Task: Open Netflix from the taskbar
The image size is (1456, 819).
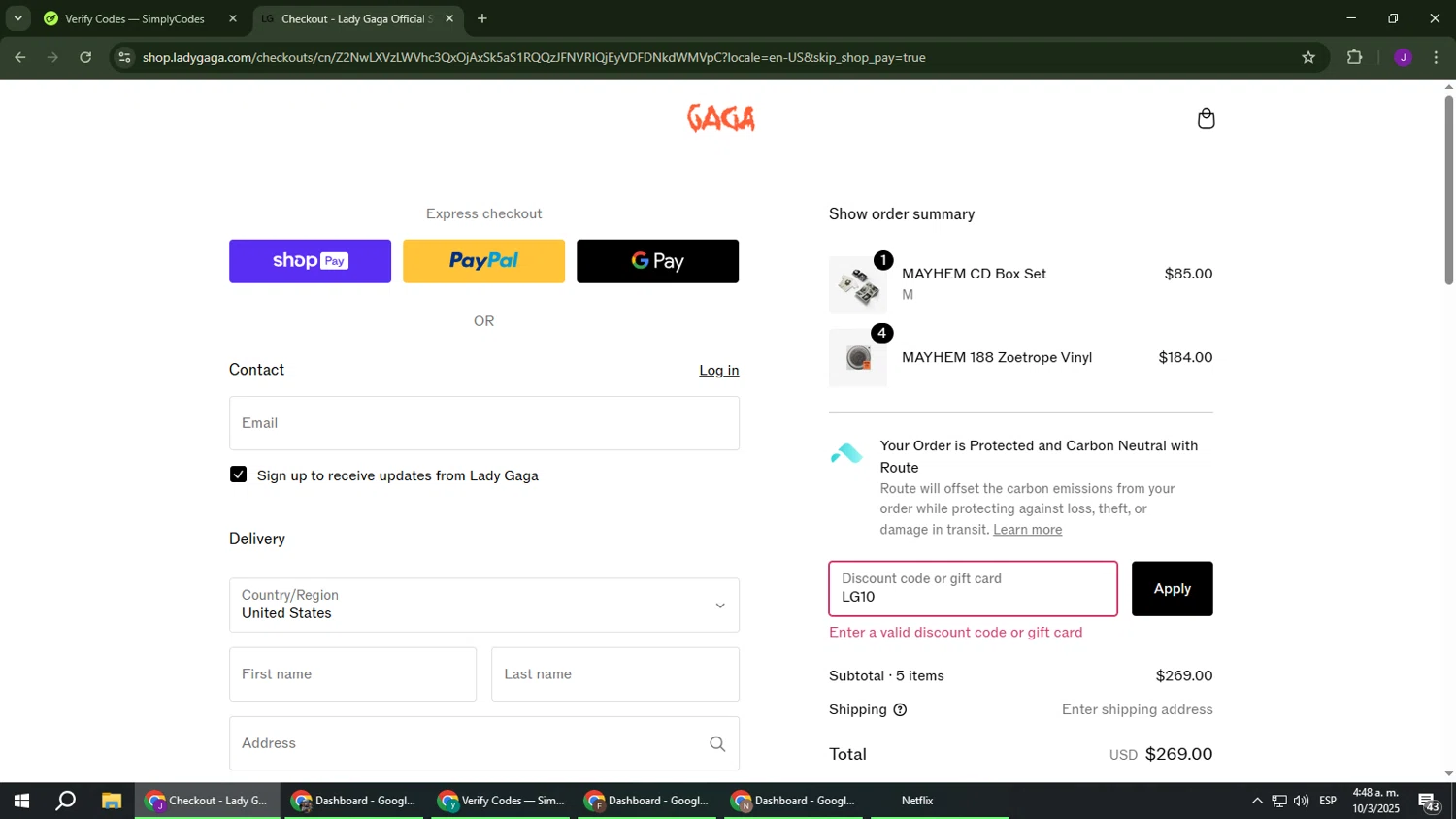Action: pyautogui.click(x=917, y=801)
